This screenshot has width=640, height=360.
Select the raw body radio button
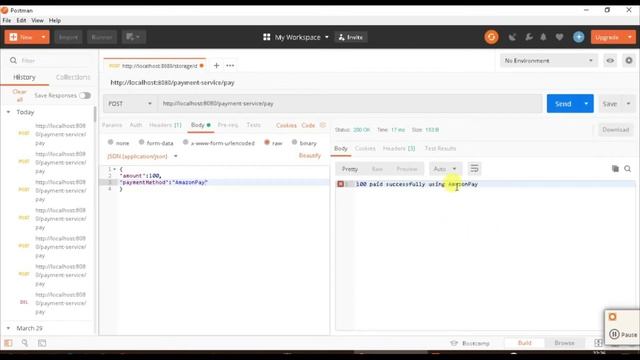pos(267,142)
